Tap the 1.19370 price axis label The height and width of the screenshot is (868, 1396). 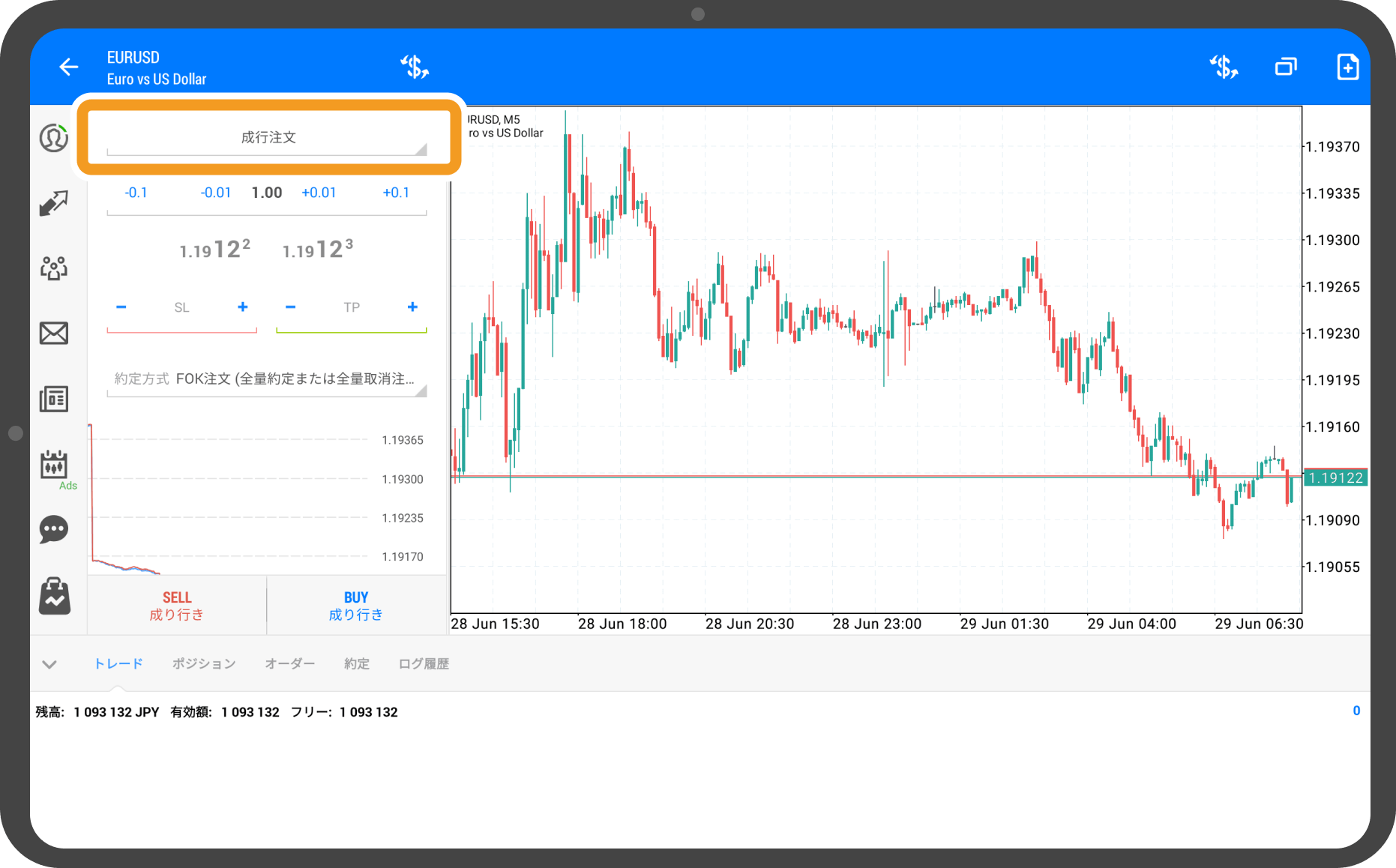1333,147
